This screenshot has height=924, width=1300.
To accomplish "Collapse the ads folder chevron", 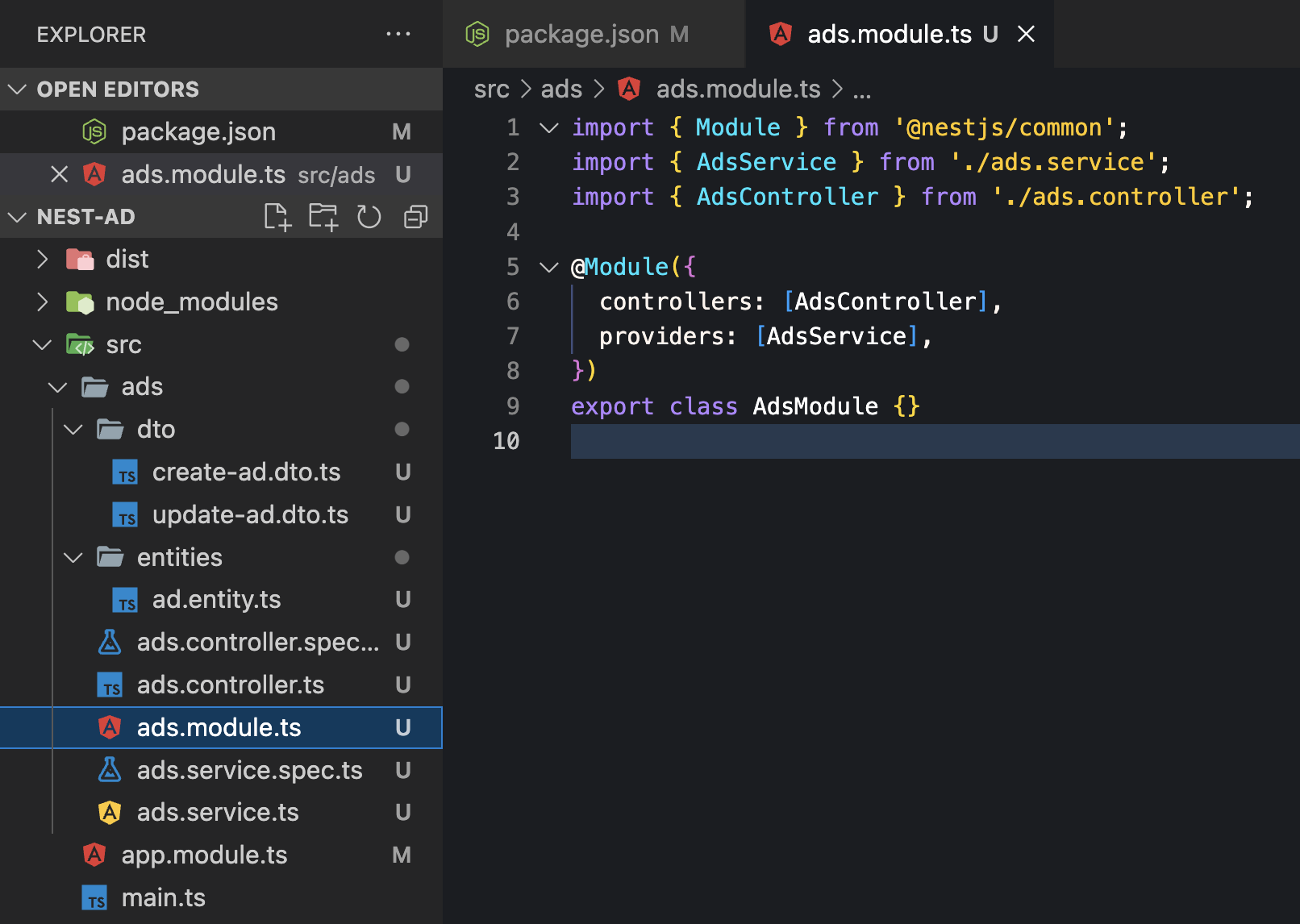I will [x=57, y=387].
